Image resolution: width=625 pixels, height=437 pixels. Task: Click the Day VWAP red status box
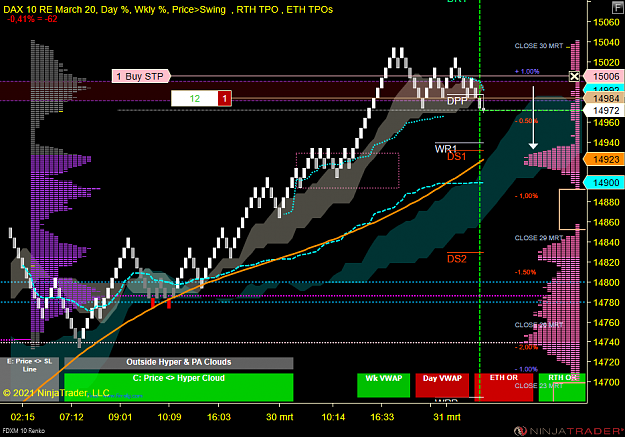(442, 385)
